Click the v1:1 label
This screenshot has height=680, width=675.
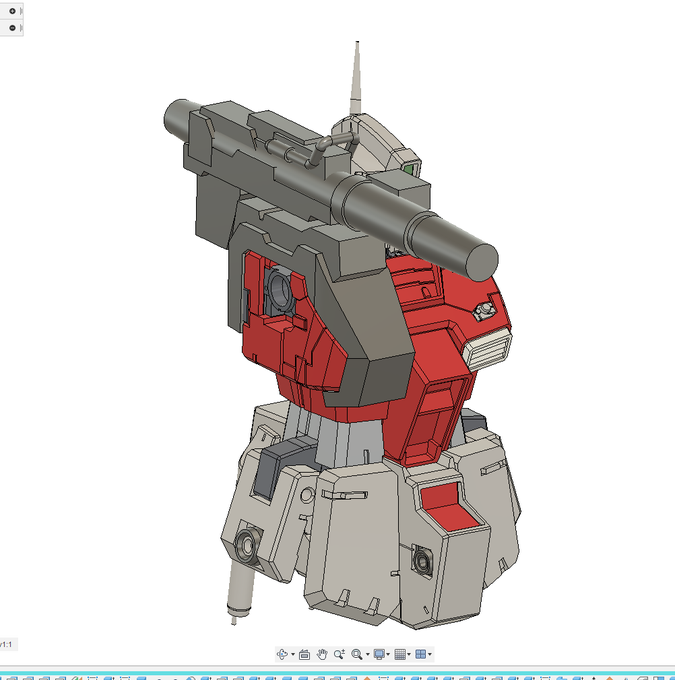pos(6,644)
